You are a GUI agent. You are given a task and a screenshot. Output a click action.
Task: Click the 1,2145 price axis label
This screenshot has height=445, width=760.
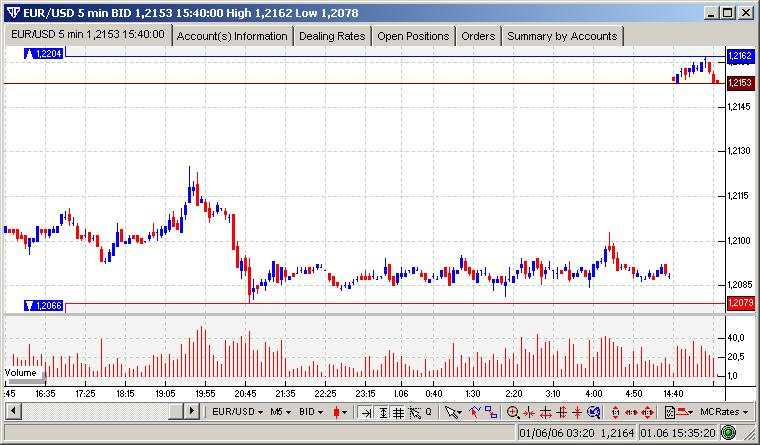[739, 106]
